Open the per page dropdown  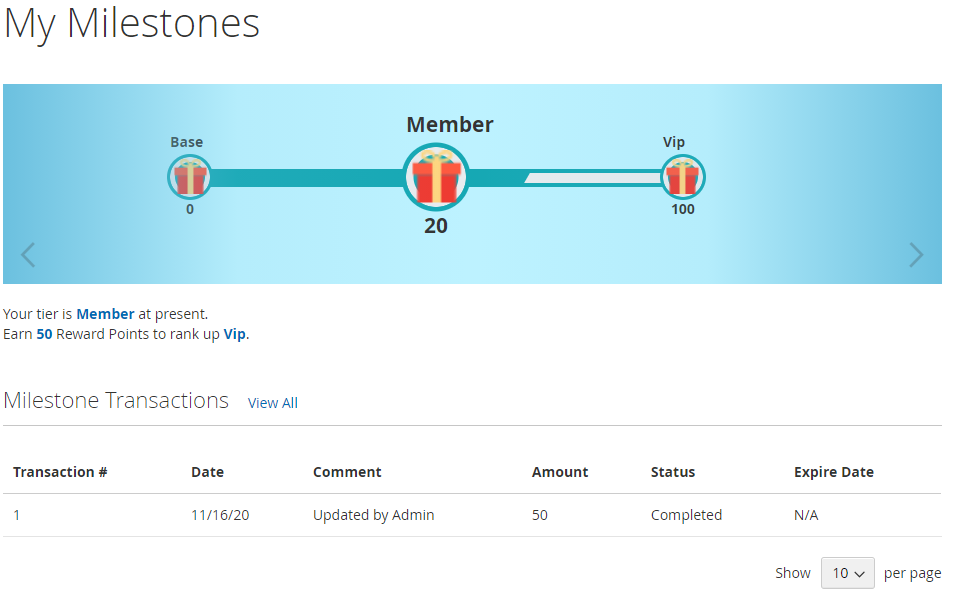tap(848, 573)
